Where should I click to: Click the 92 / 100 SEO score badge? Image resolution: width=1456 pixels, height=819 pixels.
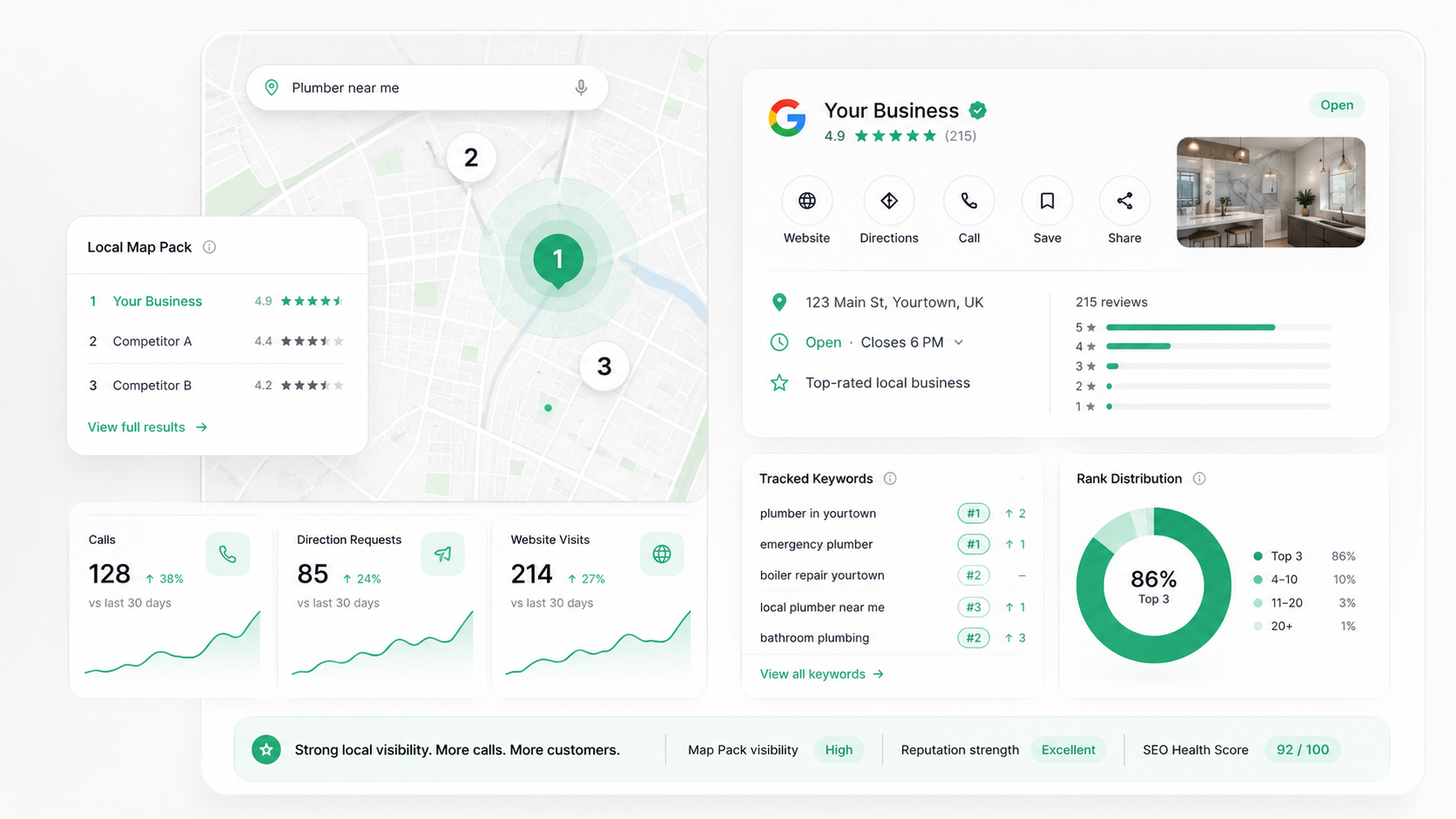1303,750
